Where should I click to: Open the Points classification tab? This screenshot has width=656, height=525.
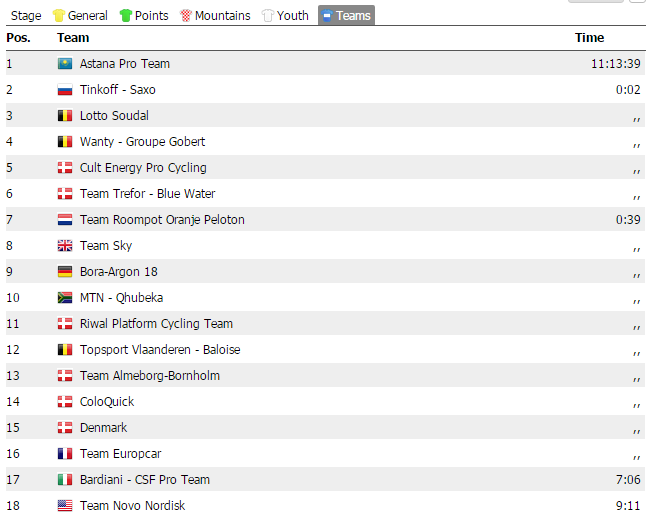pyautogui.click(x=144, y=16)
